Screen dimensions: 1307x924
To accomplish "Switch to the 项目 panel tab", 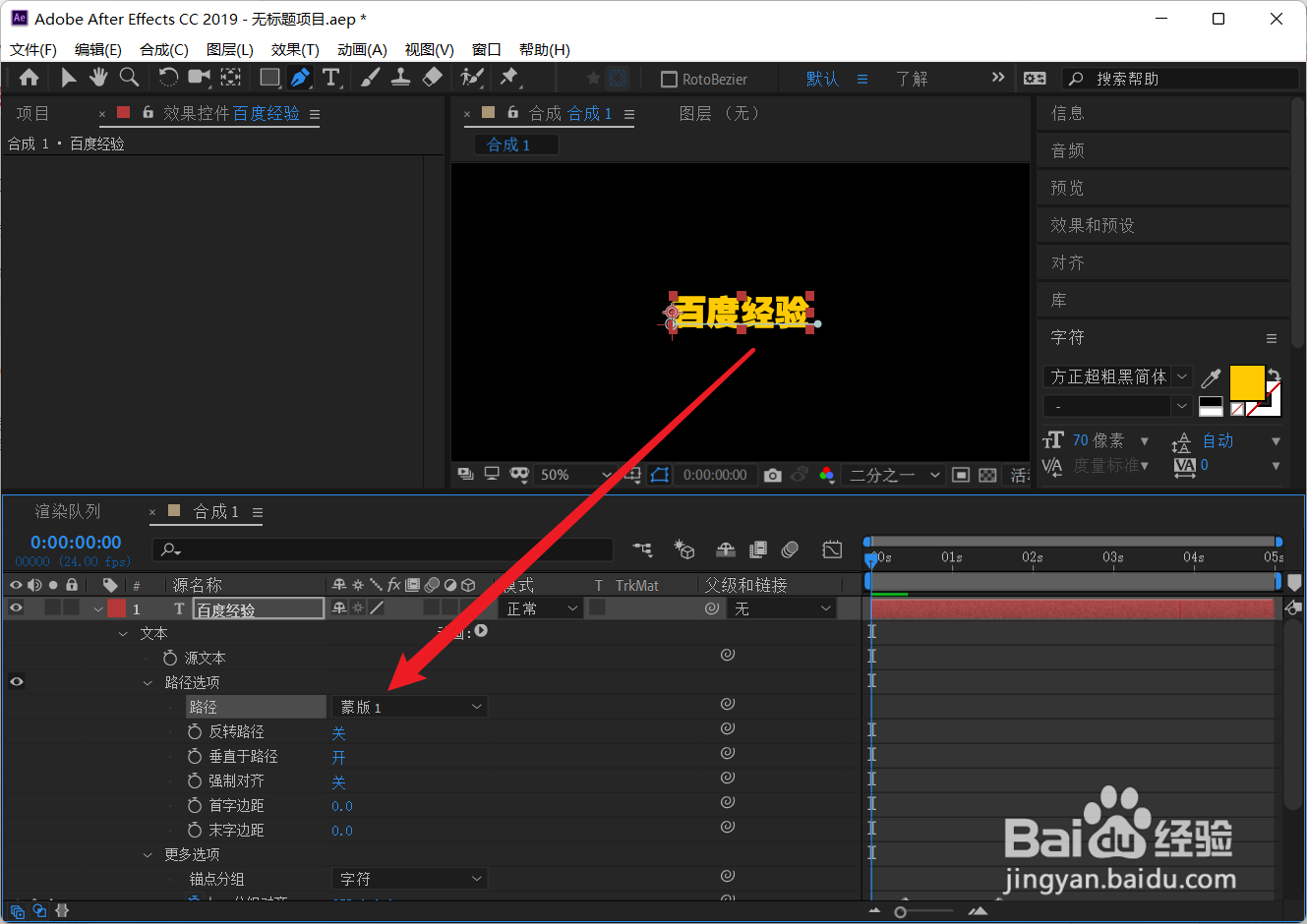I will point(32,114).
